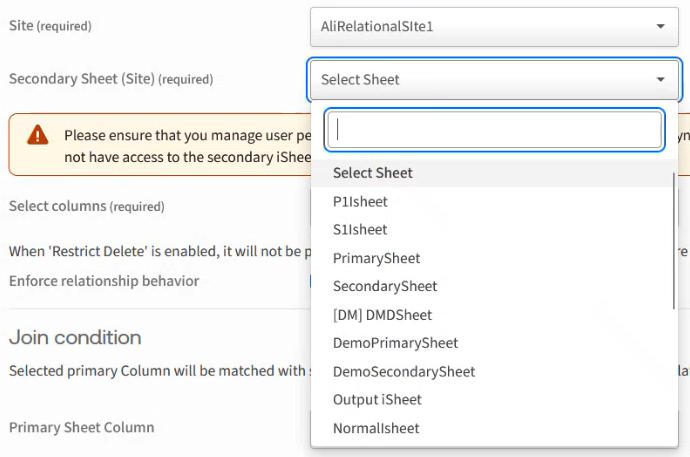Click the 'Join condition' heading

(x=75, y=337)
